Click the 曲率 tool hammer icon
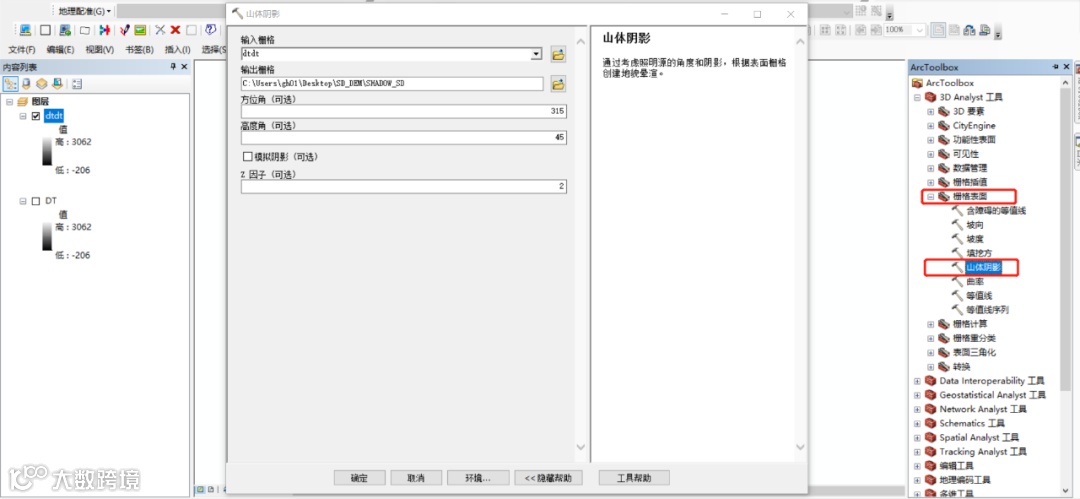The width and height of the screenshot is (1080, 499). 957,281
